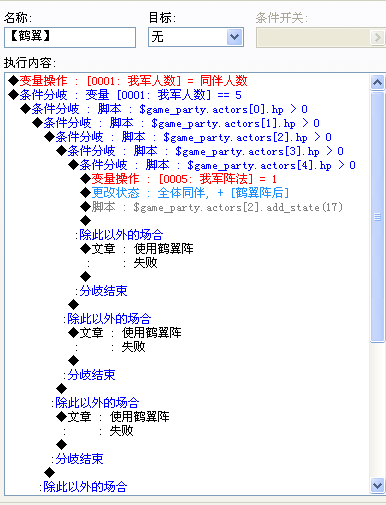Screen dimensions: 386x505
Task: Select the line 更改状态 全体同伴, + [鹤翼阵后]
Action: coord(185,193)
